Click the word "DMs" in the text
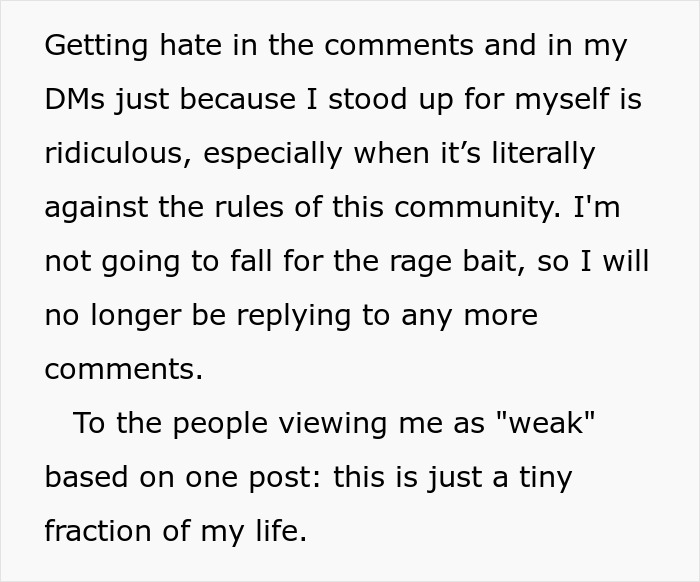The image size is (700, 582). coord(75,99)
